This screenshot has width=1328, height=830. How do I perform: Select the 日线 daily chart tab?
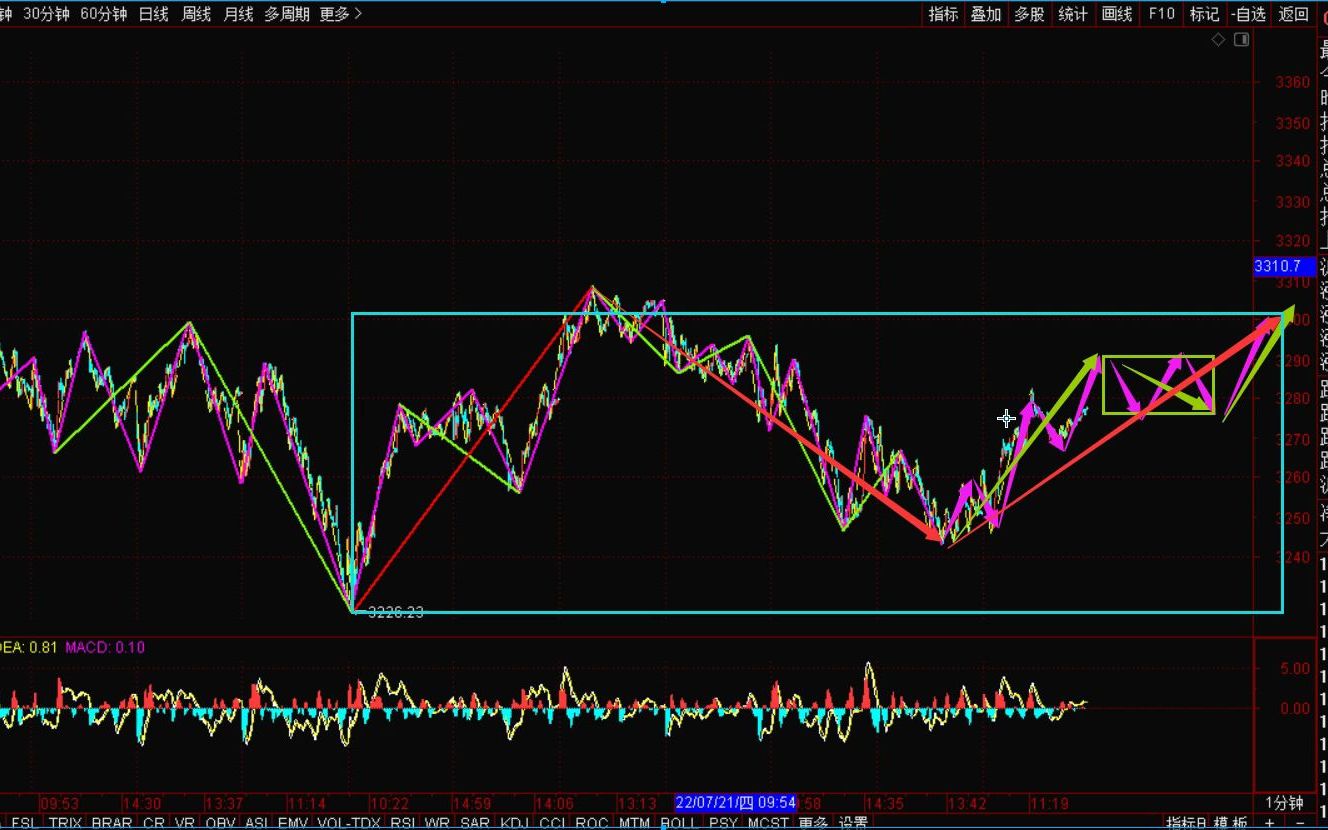153,14
